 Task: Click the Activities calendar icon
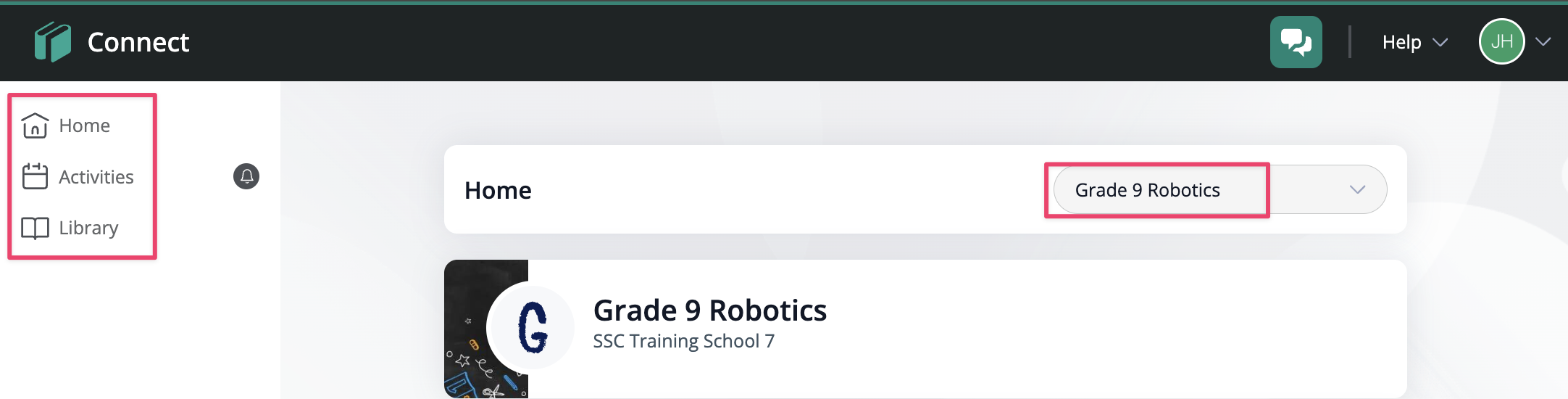[x=35, y=176]
